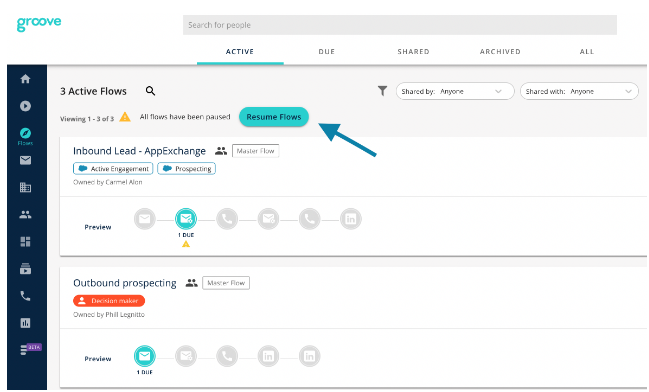Open the Inbound Lead - AppExchange flow
Screen dimensions: 649x392
pos(139,151)
